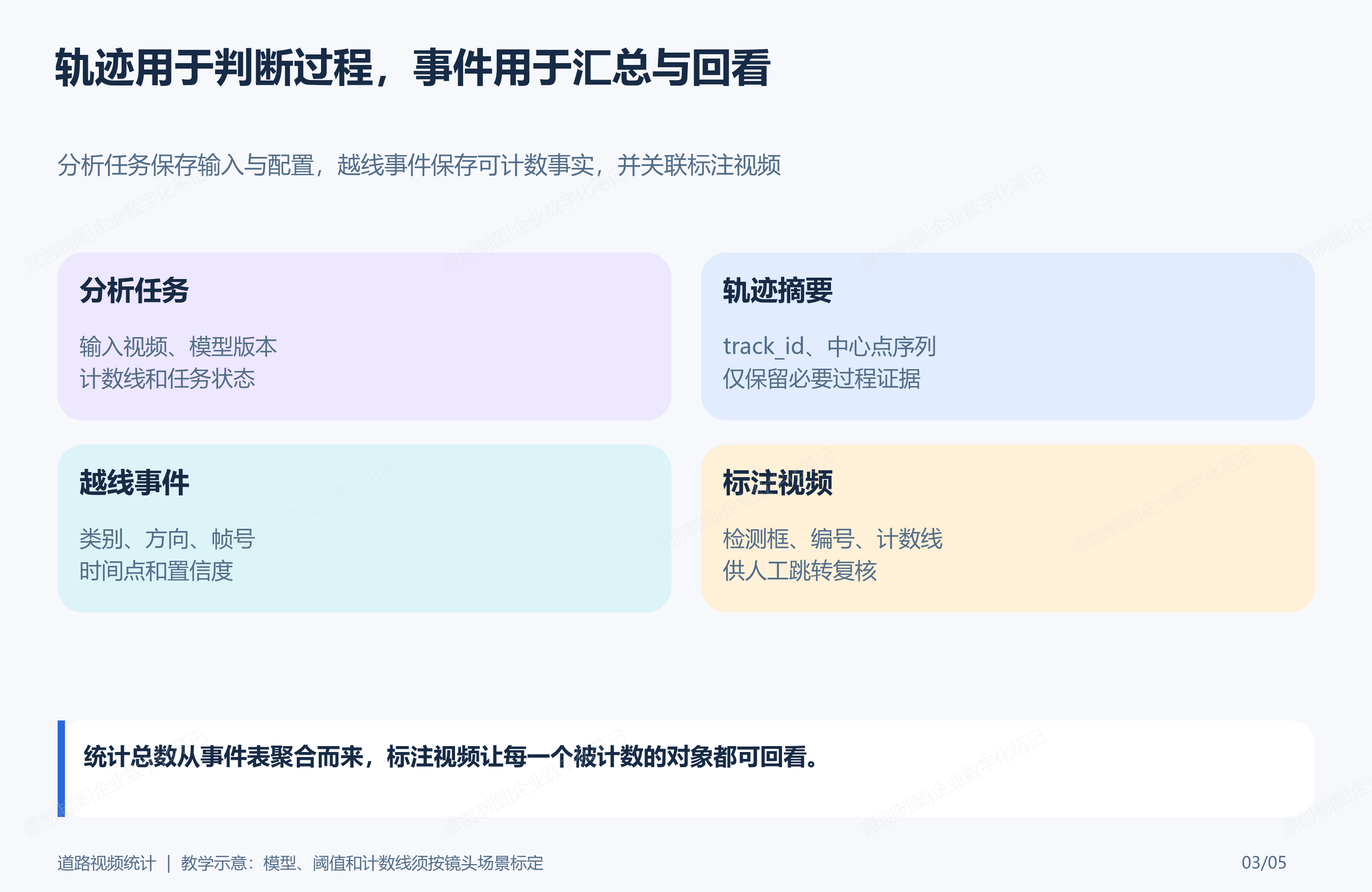Click the footer label 道路视频统计
The width and height of the screenshot is (1372, 892).
click(107, 863)
